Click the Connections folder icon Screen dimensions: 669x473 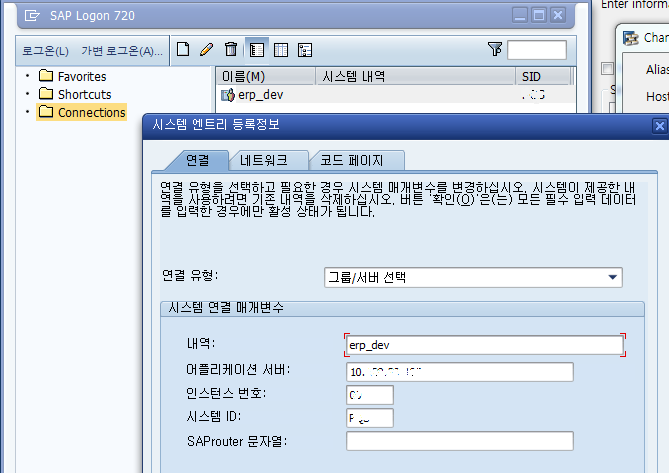point(46,112)
